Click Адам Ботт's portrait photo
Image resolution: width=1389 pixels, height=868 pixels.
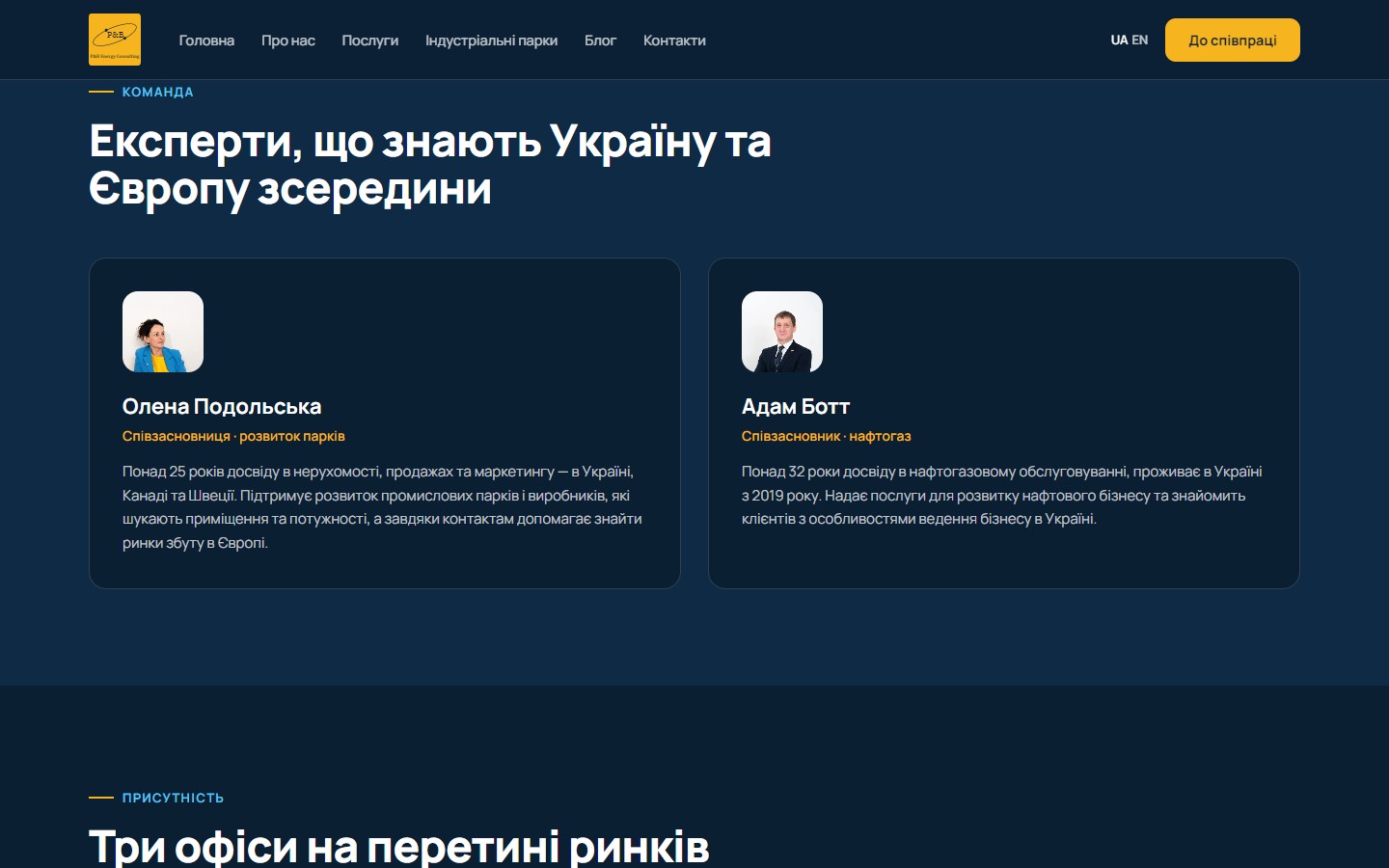pos(782,332)
